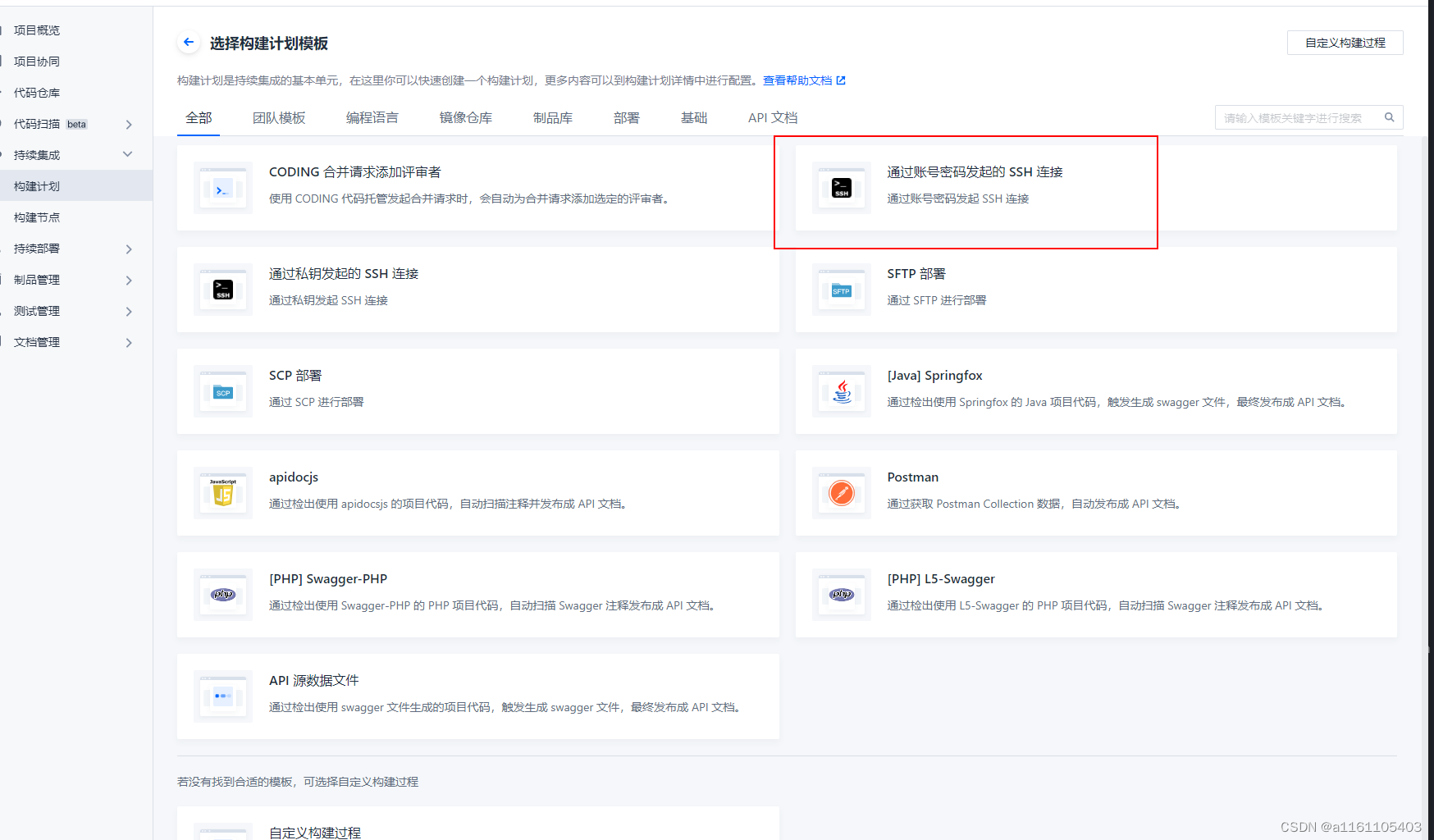Click the apidocjs JavaScript icon
The width and height of the screenshot is (1434, 840).
pyautogui.click(x=223, y=493)
